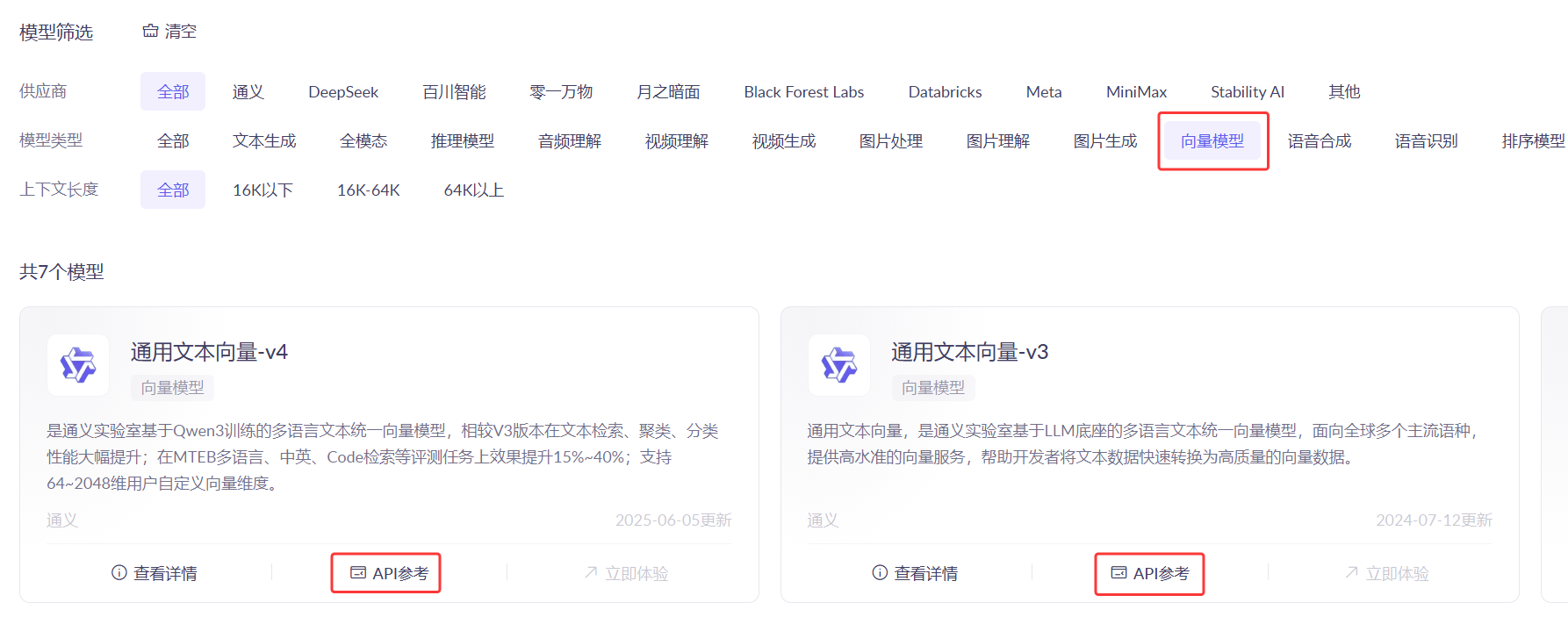Choose 语音合成 model type
Image resolution: width=1568 pixels, height=617 pixels.
(x=1320, y=140)
